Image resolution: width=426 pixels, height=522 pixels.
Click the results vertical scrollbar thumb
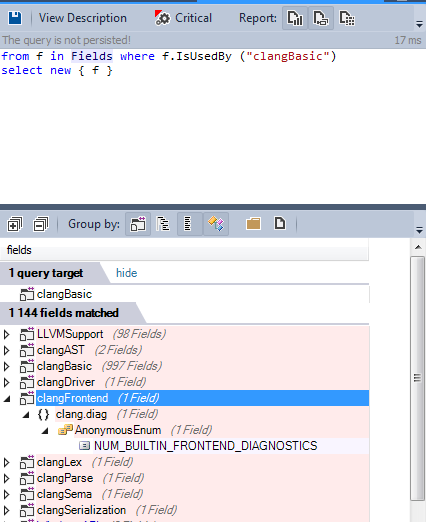click(417, 378)
